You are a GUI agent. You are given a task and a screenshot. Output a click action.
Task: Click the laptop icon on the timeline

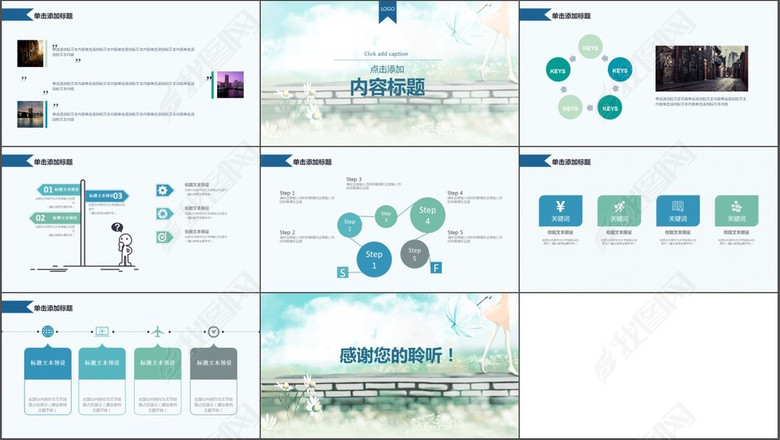102,331
